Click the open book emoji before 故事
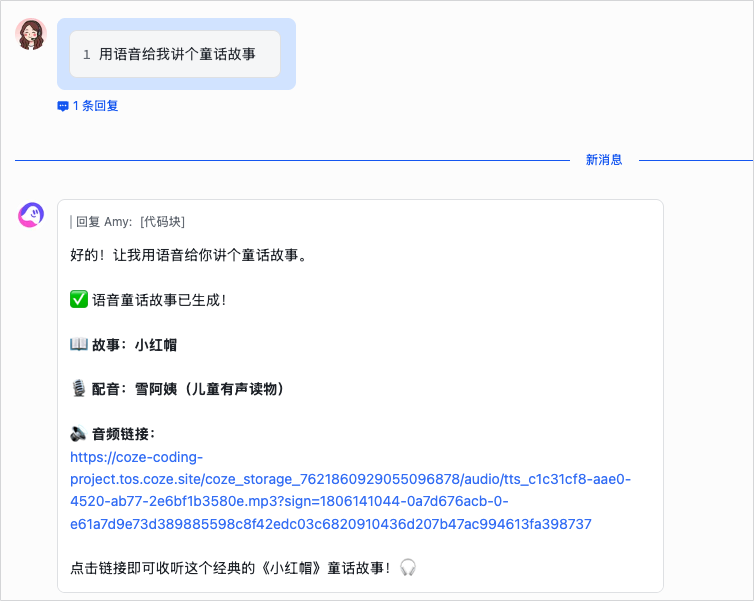The height and width of the screenshot is (601, 754). click(x=79, y=344)
